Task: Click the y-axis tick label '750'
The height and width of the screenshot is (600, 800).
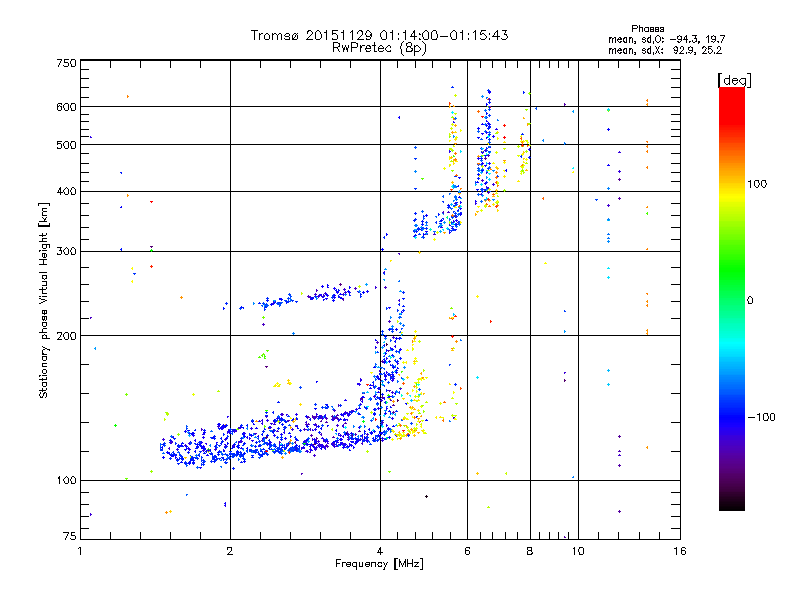Action: click(66, 63)
